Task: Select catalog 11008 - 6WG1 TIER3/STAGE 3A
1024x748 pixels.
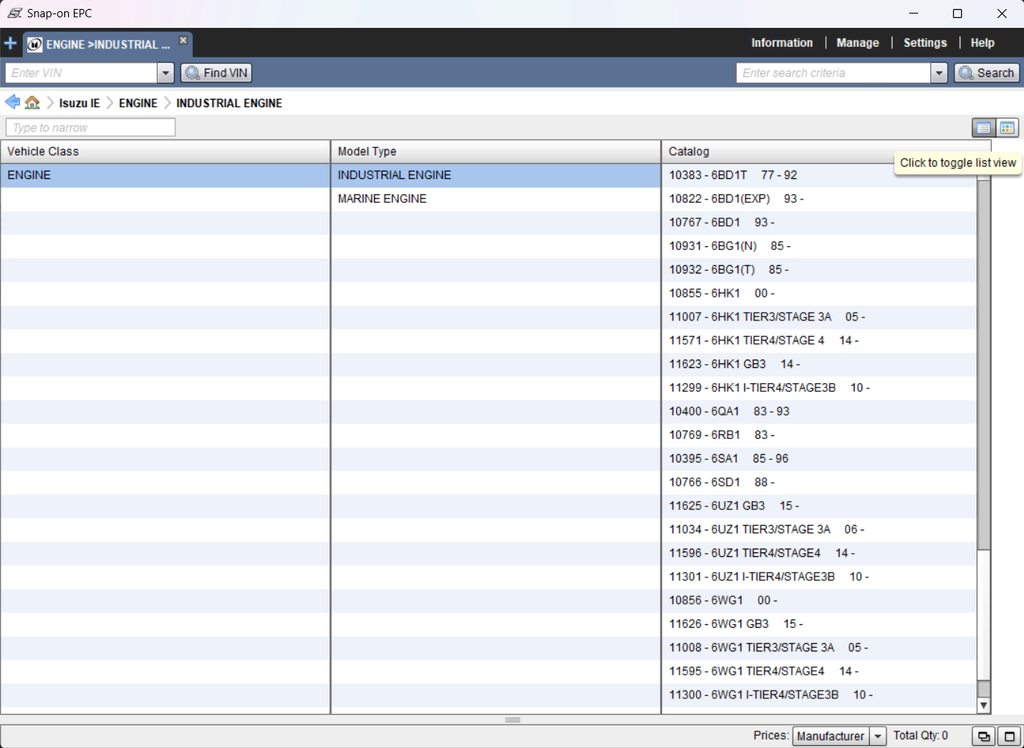Action: (x=819, y=647)
